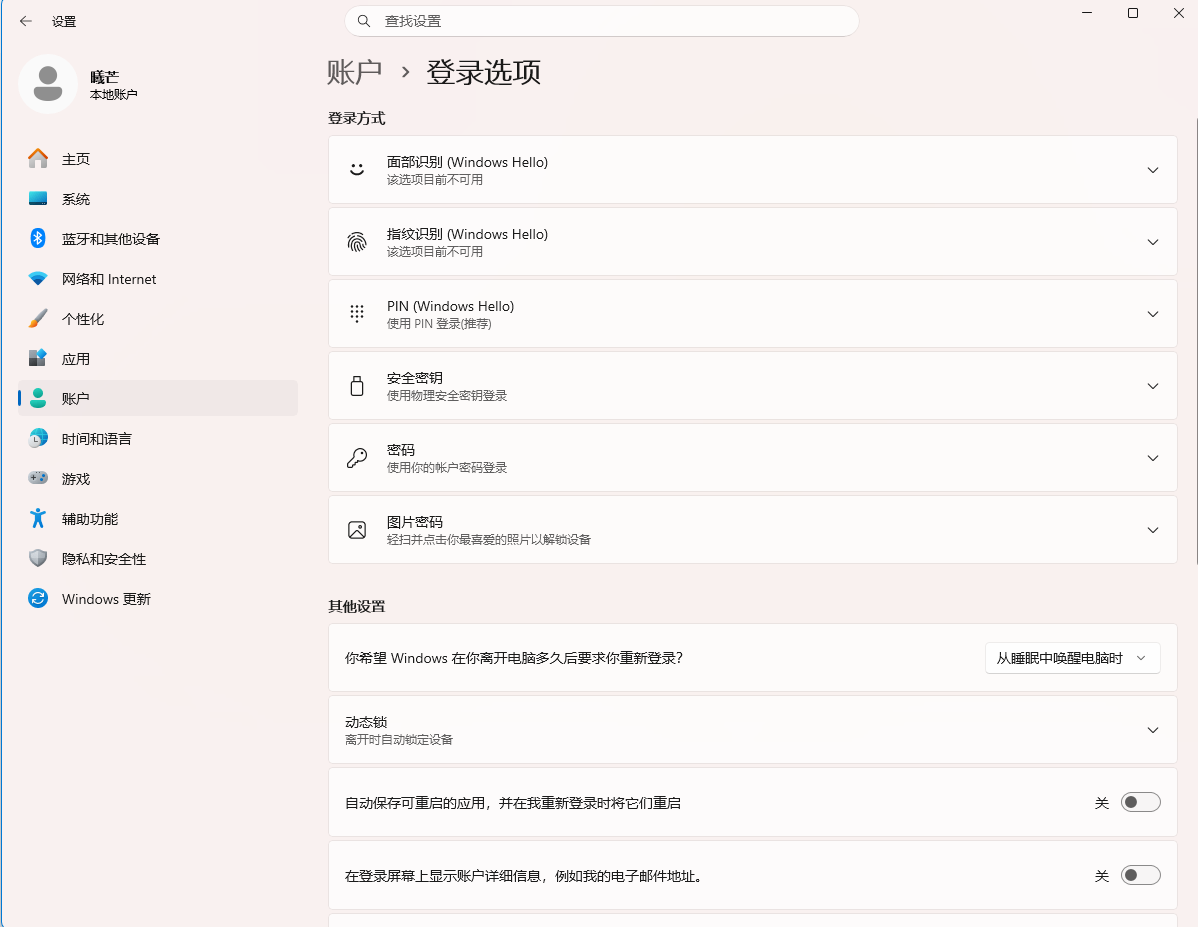The image size is (1198, 927).
Task: Click 离开时自动锁定设备 description
Action: 399,740
